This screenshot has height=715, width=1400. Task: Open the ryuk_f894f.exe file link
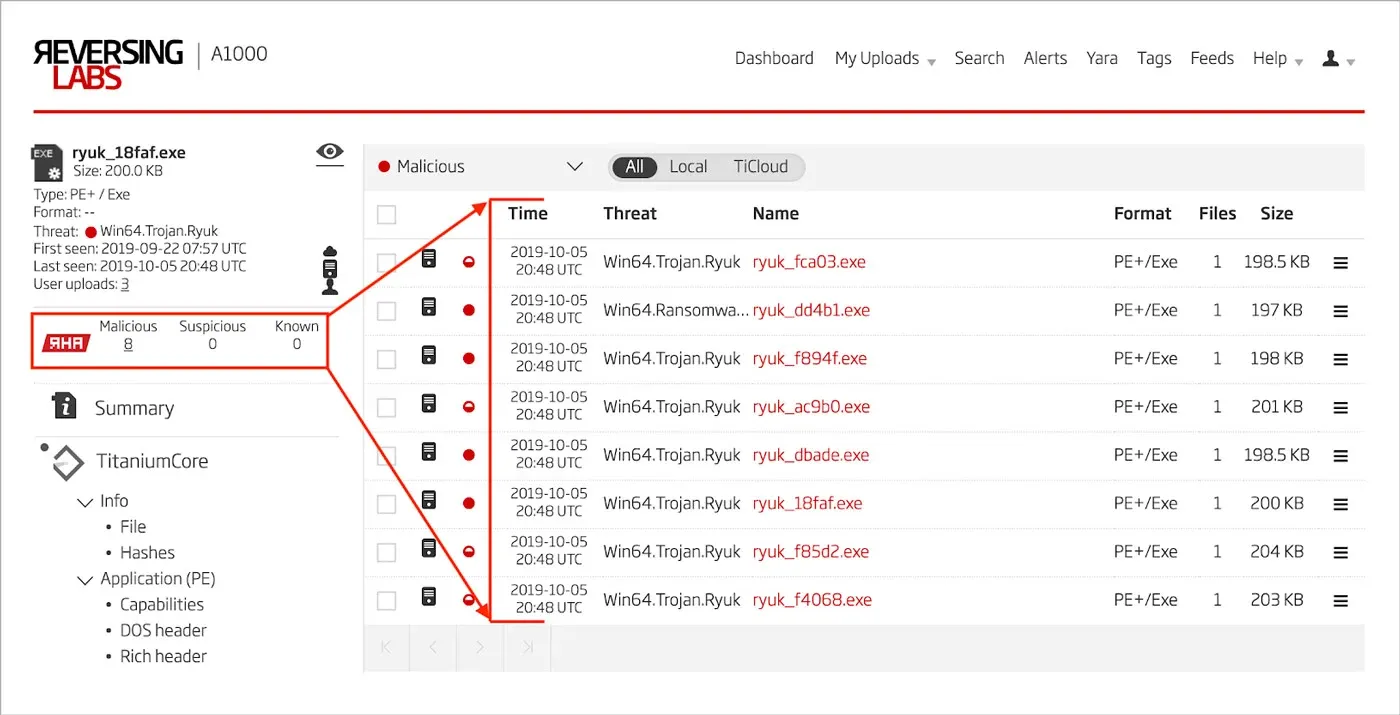[x=810, y=358]
